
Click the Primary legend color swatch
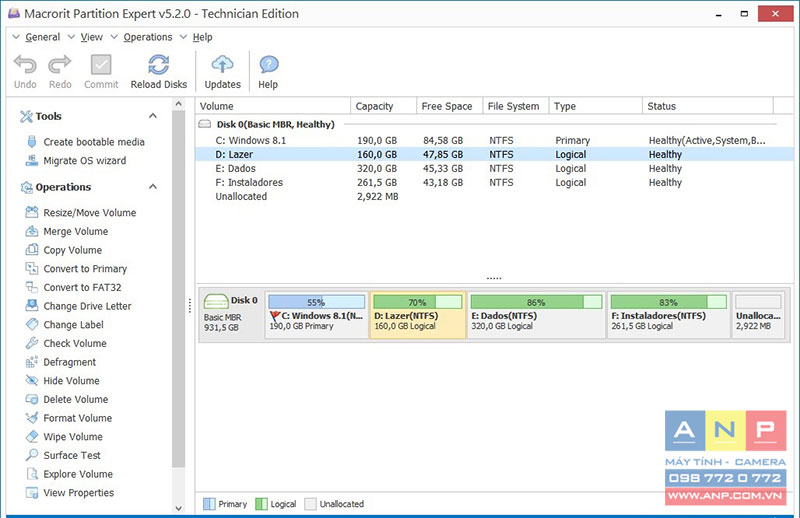(209, 504)
